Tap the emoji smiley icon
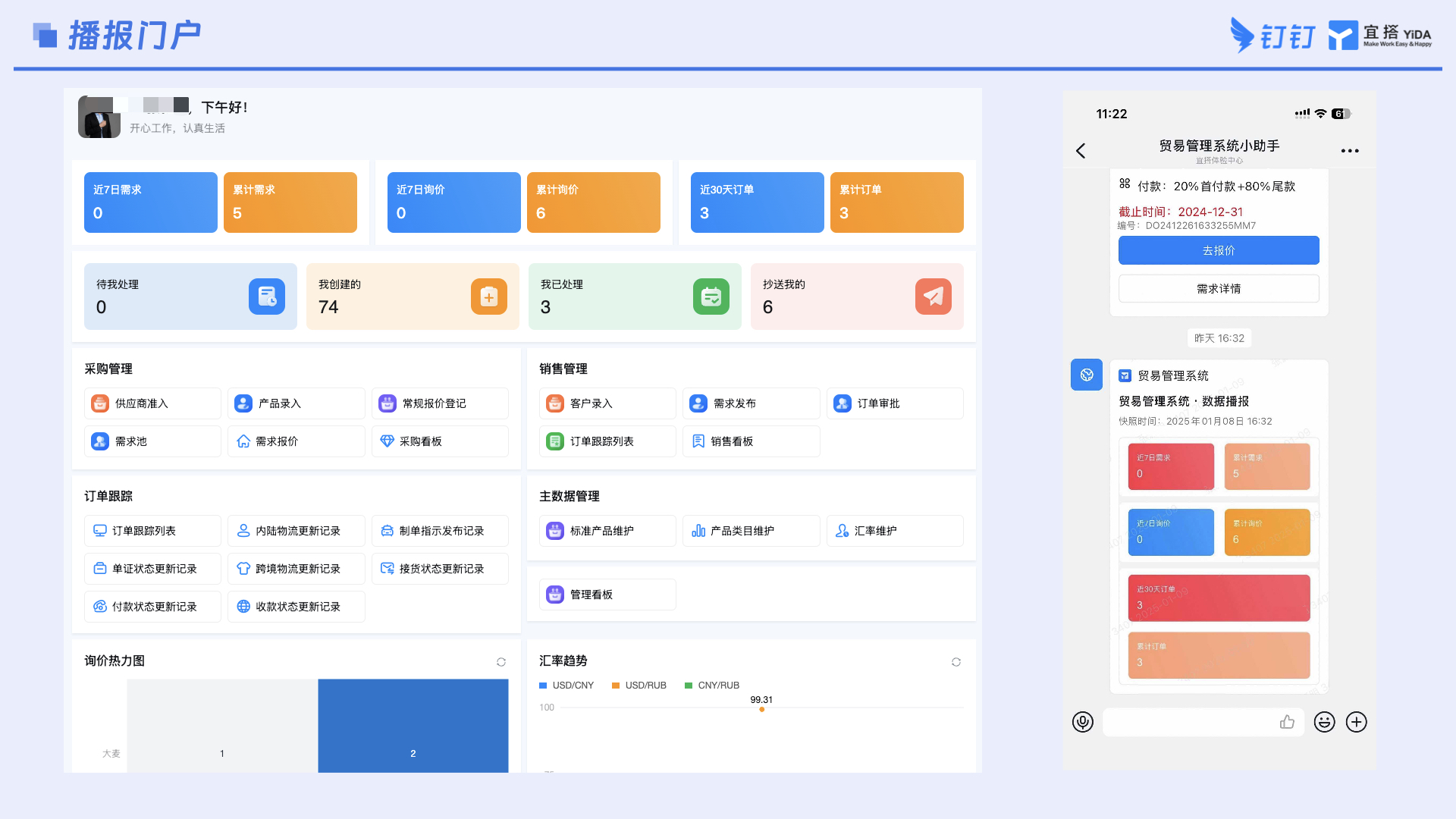 point(1325,722)
